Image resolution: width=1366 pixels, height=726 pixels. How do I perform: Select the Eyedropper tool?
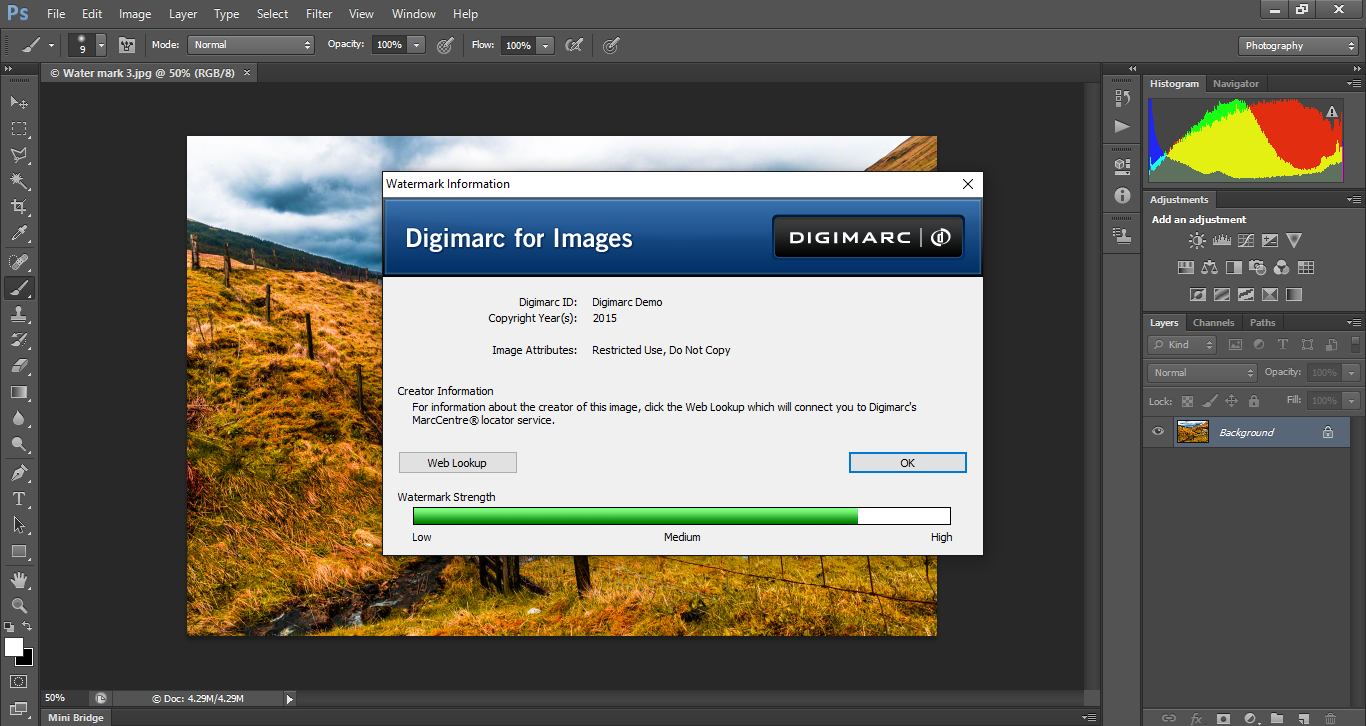19,234
